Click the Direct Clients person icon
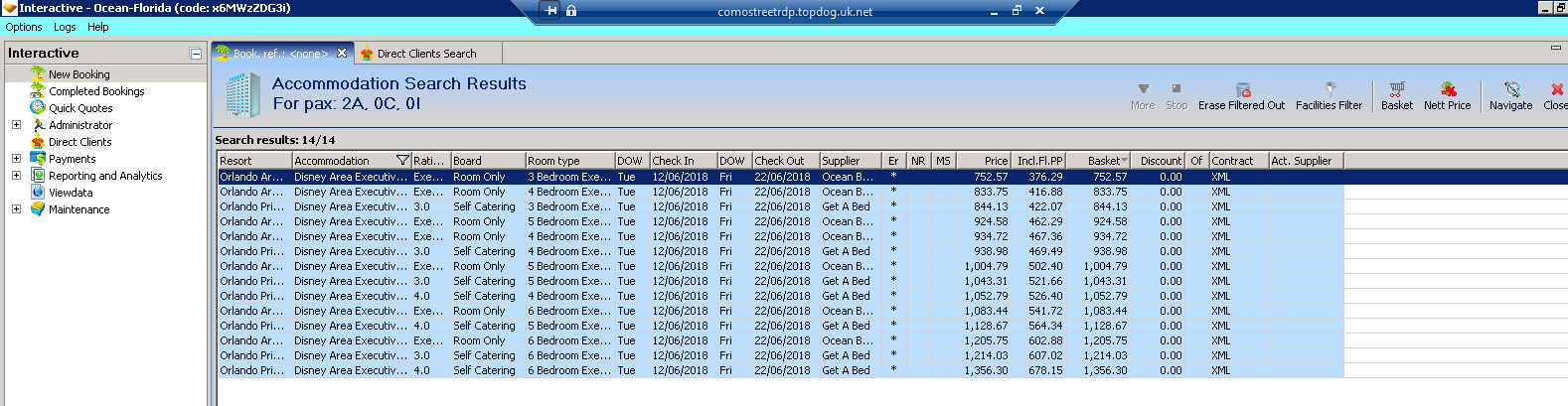Screen dimensions: 1568x406 pos(38,141)
